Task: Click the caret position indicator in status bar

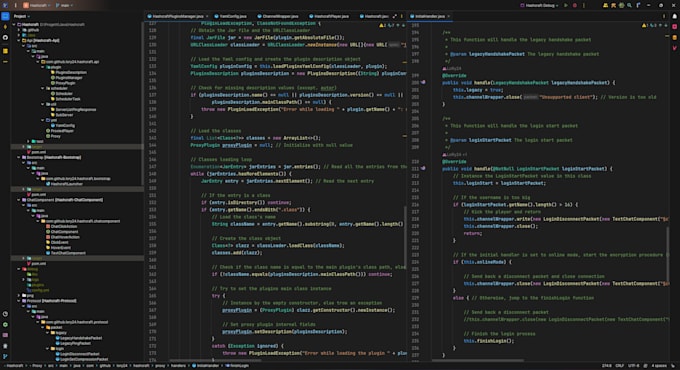Action: 606,366
